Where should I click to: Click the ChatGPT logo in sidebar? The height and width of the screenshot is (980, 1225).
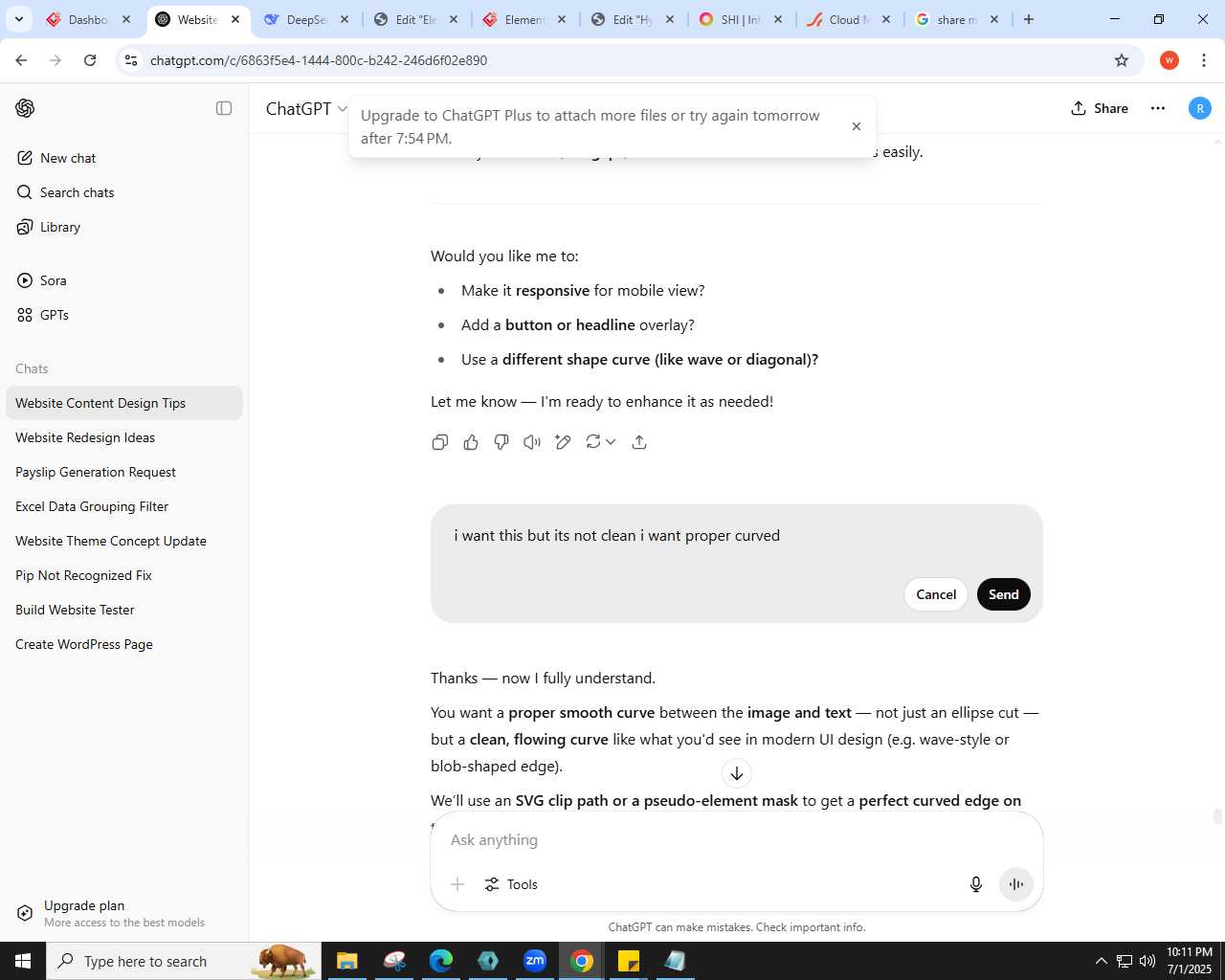tap(25, 108)
